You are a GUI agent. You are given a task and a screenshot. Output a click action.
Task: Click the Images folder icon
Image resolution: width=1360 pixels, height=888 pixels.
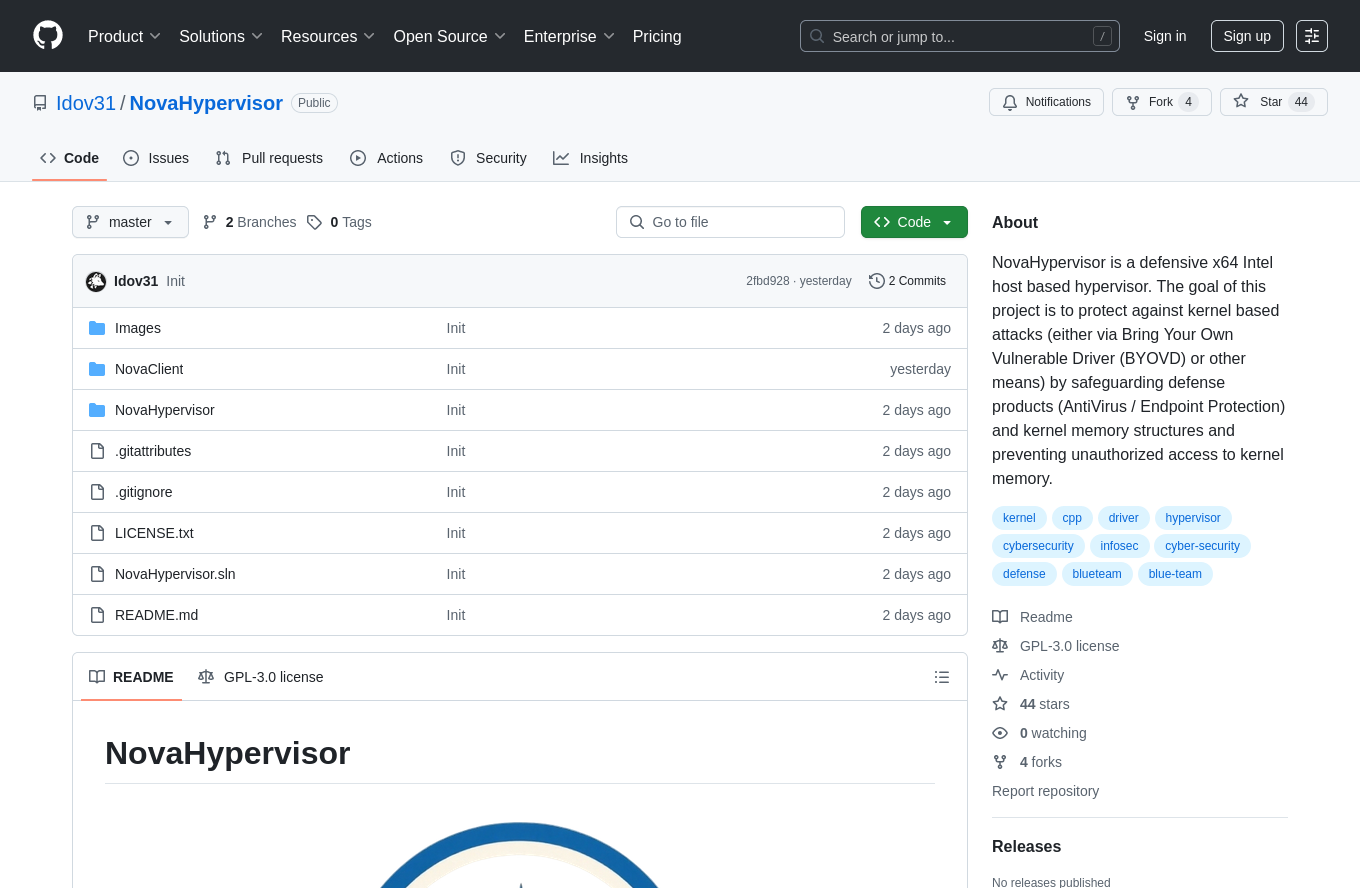tap(97, 328)
